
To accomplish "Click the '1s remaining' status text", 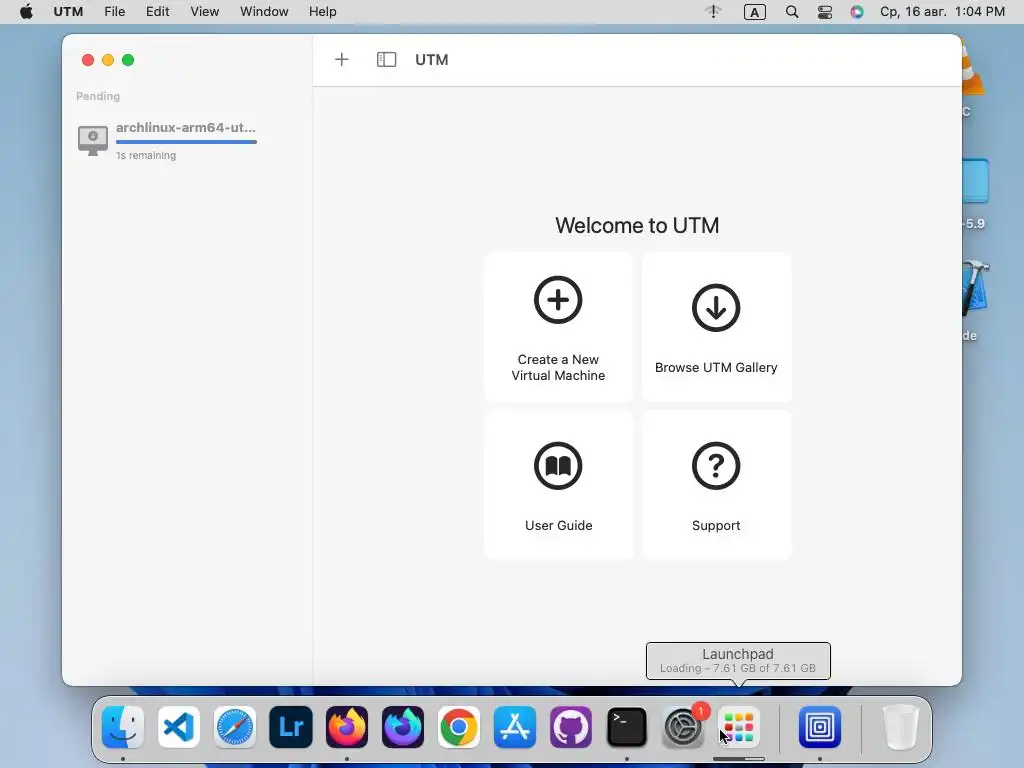I will pos(146,155).
